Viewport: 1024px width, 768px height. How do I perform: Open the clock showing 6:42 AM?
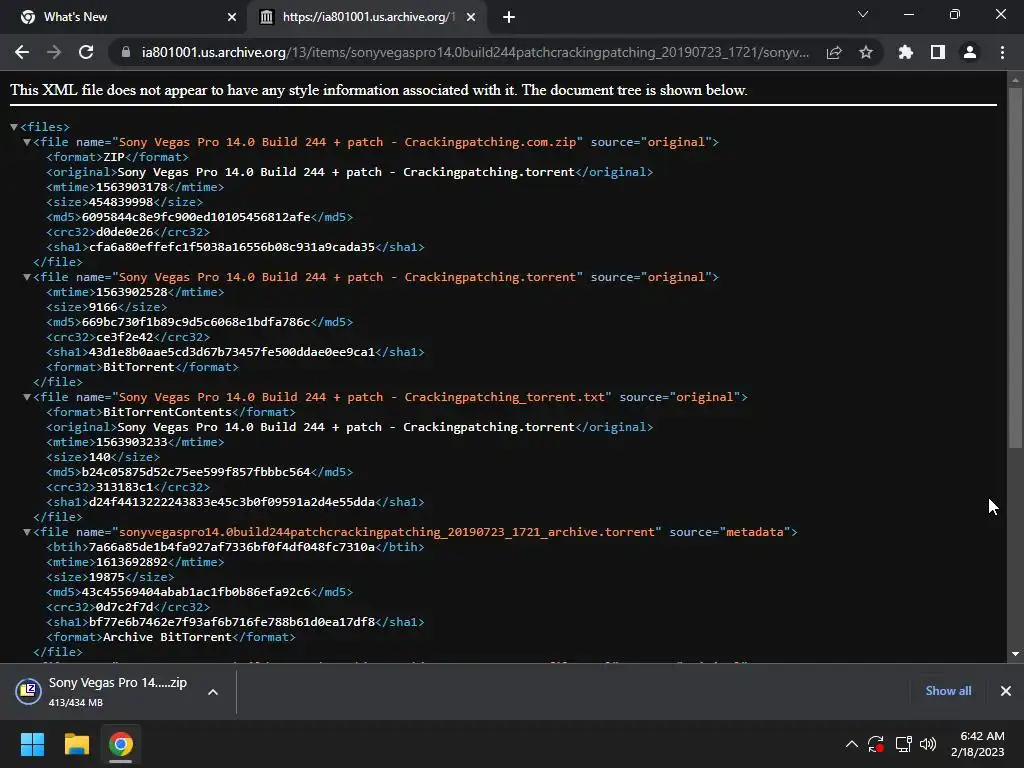[x=978, y=744]
